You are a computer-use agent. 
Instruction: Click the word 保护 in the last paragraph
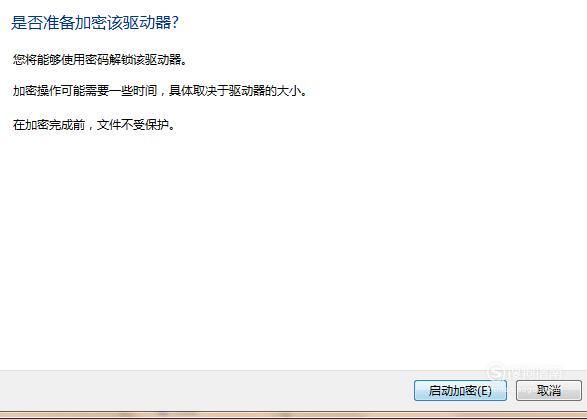pos(157,125)
